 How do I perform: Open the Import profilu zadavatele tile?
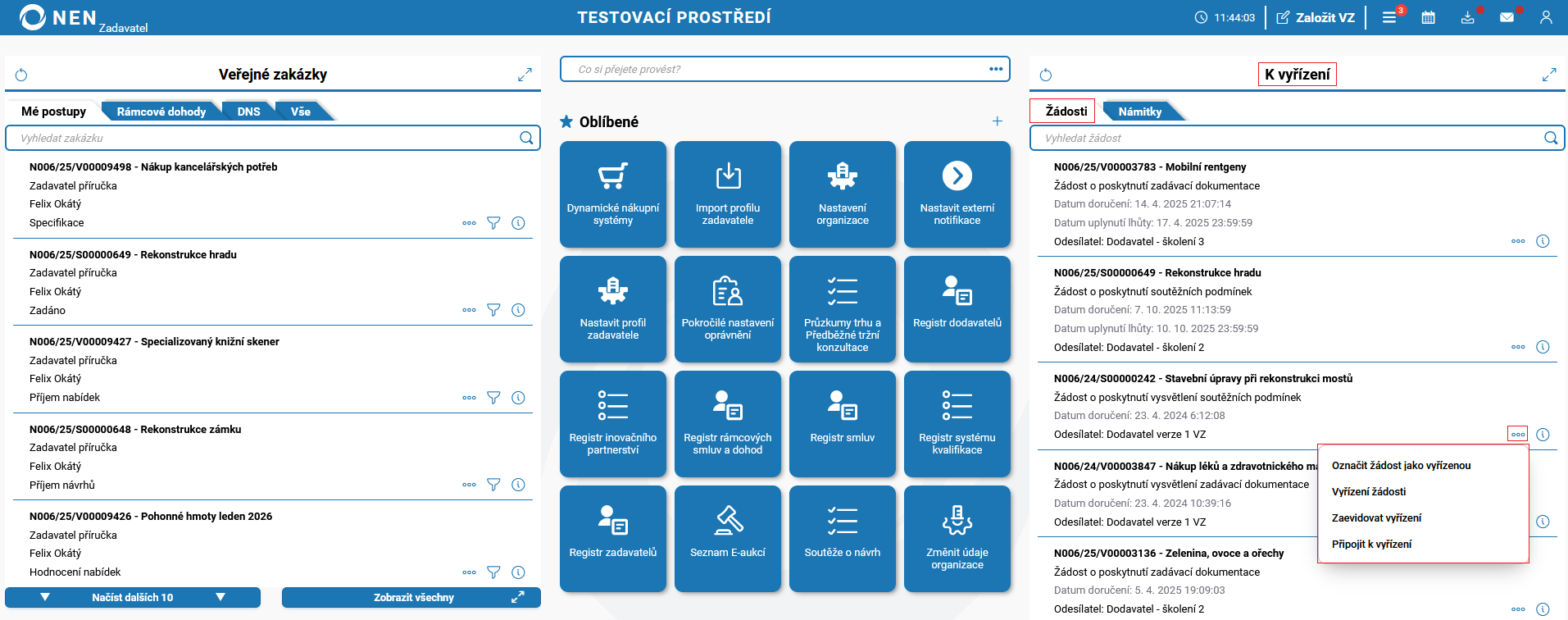click(728, 194)
